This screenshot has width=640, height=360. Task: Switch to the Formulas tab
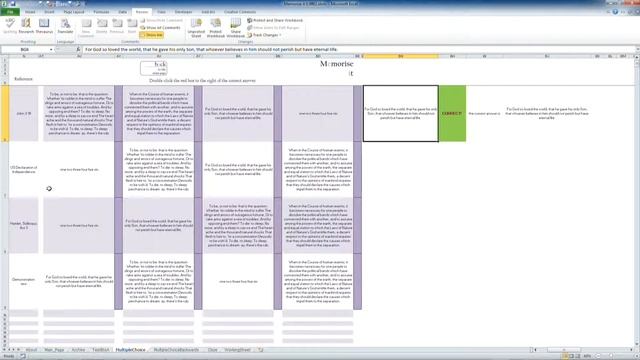[x=101, y=12]
